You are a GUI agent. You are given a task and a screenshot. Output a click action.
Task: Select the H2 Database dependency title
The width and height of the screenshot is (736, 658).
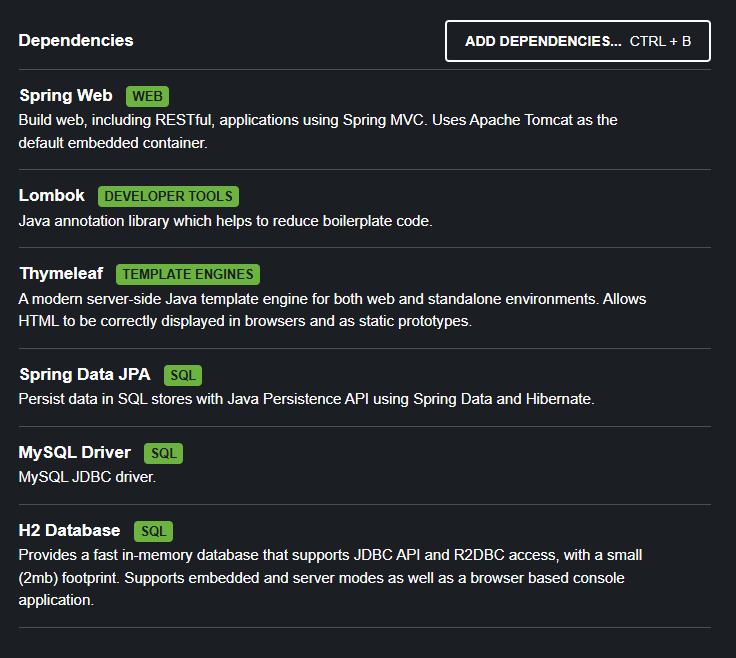tap(69, 530)
